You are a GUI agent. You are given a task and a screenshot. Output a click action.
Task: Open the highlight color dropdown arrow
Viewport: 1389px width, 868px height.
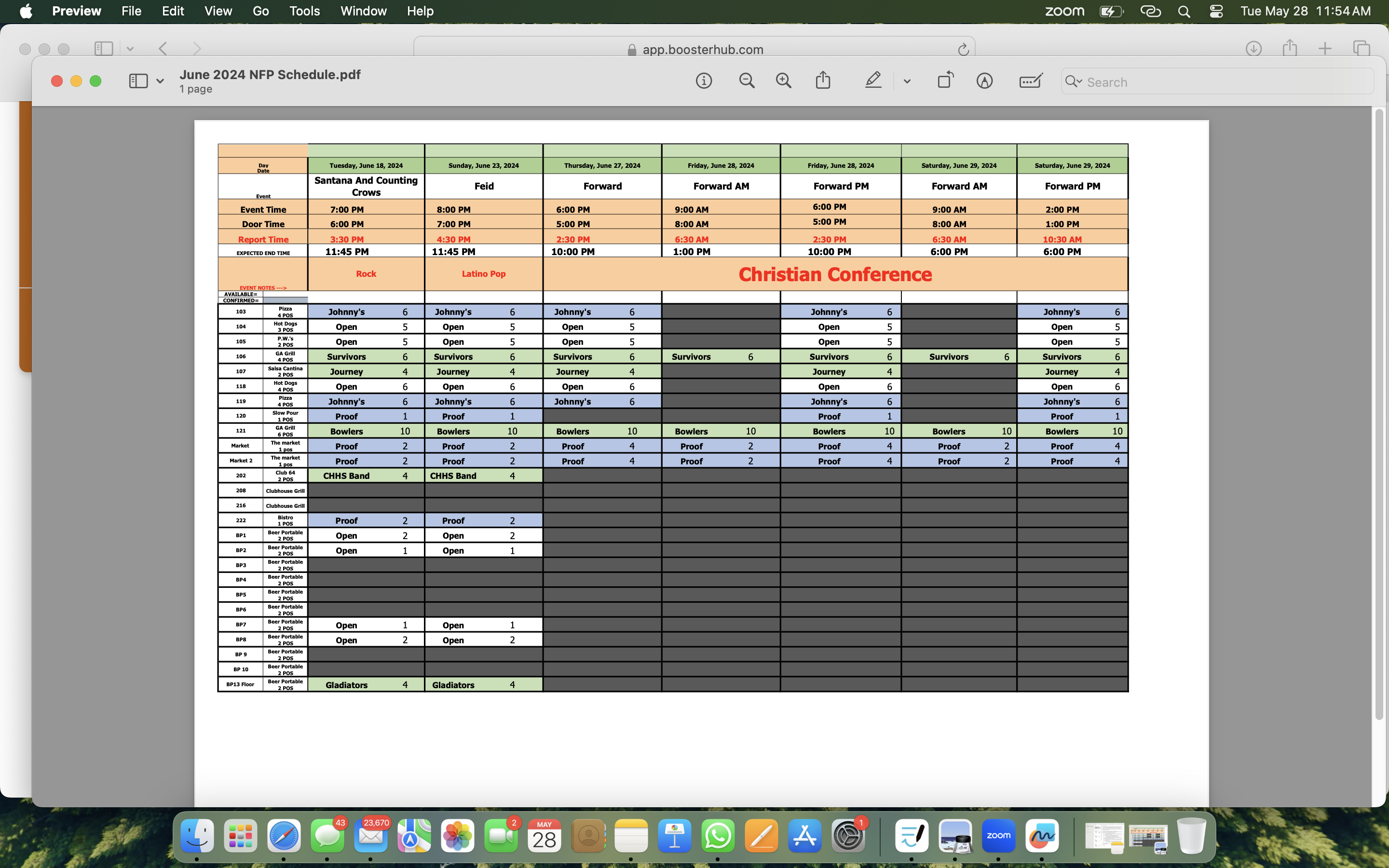(x=907, y=81)
